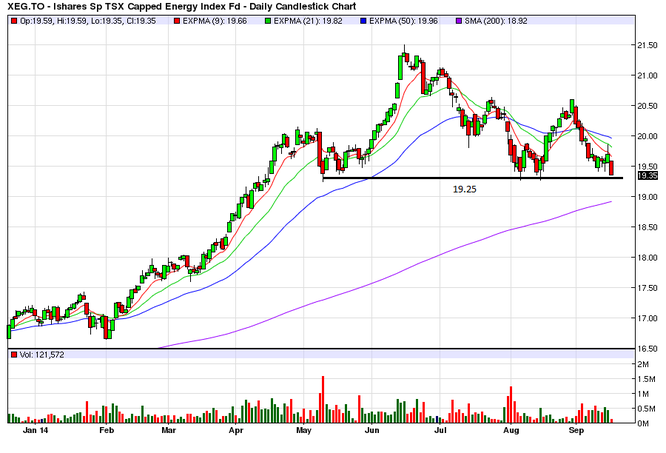Click the 20.00 price axis label
666x453 pixels.
[647, 136]
